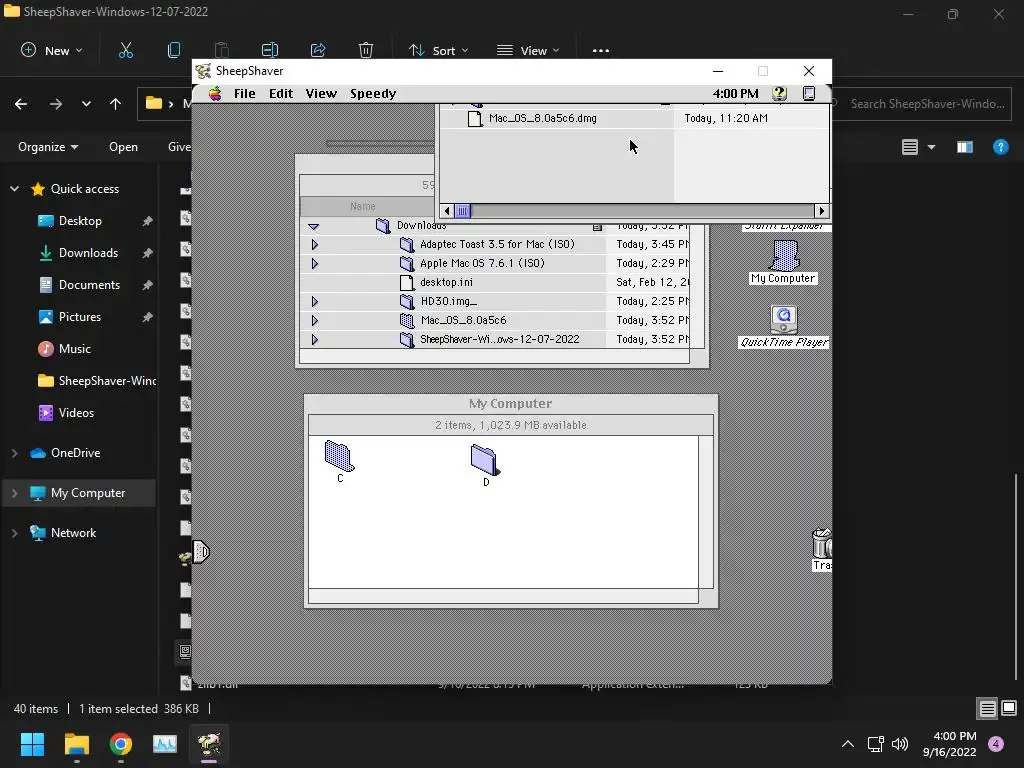Select the Apple Mac OS 7.6.1 folder icon
Image resolution: width=1024 pixels, height=768 pixels.
(x=407, y=264)
